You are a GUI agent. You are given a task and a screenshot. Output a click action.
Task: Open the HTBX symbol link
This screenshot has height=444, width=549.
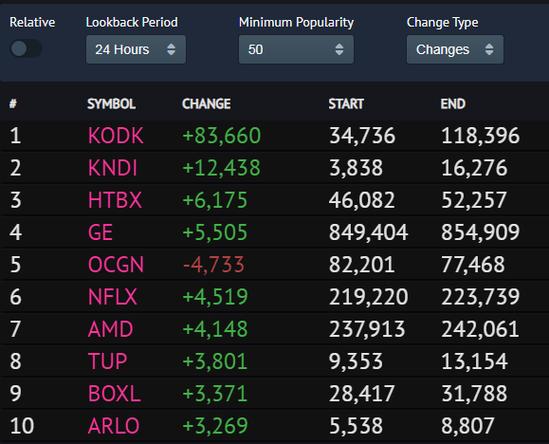[115, 200]
